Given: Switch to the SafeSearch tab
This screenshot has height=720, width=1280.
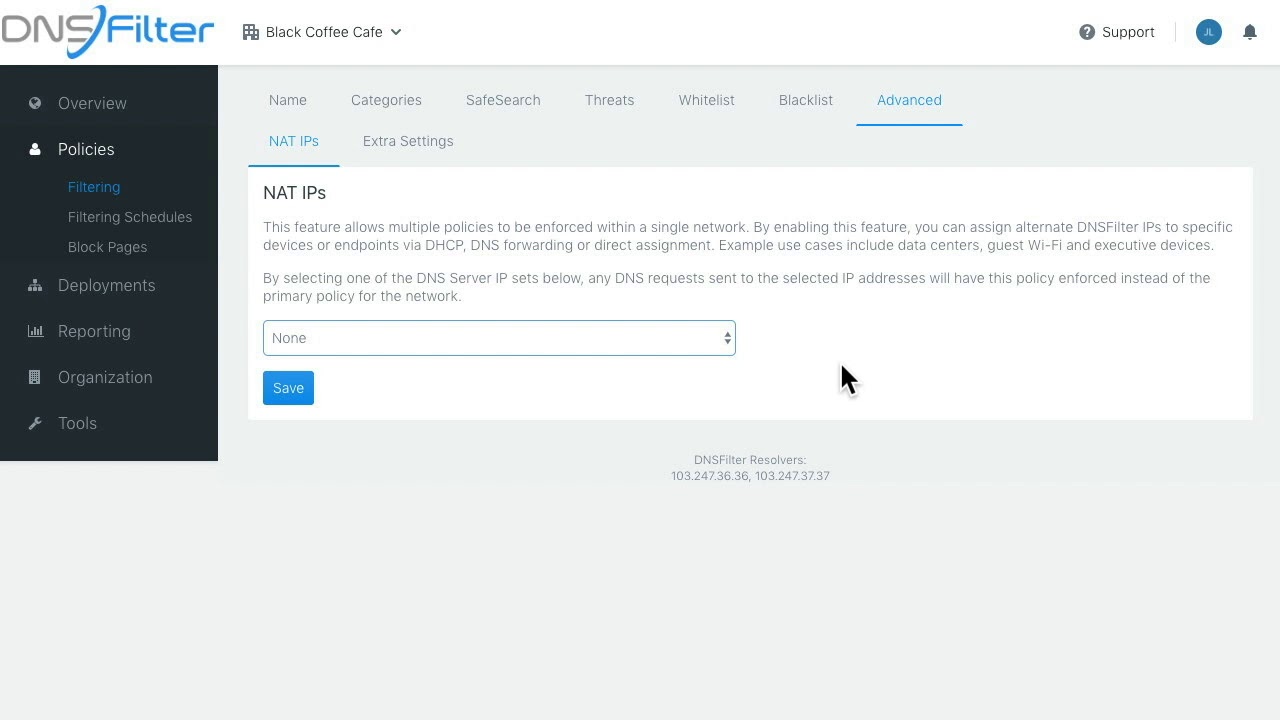Looking at the screenshot, I should point(503,100).
